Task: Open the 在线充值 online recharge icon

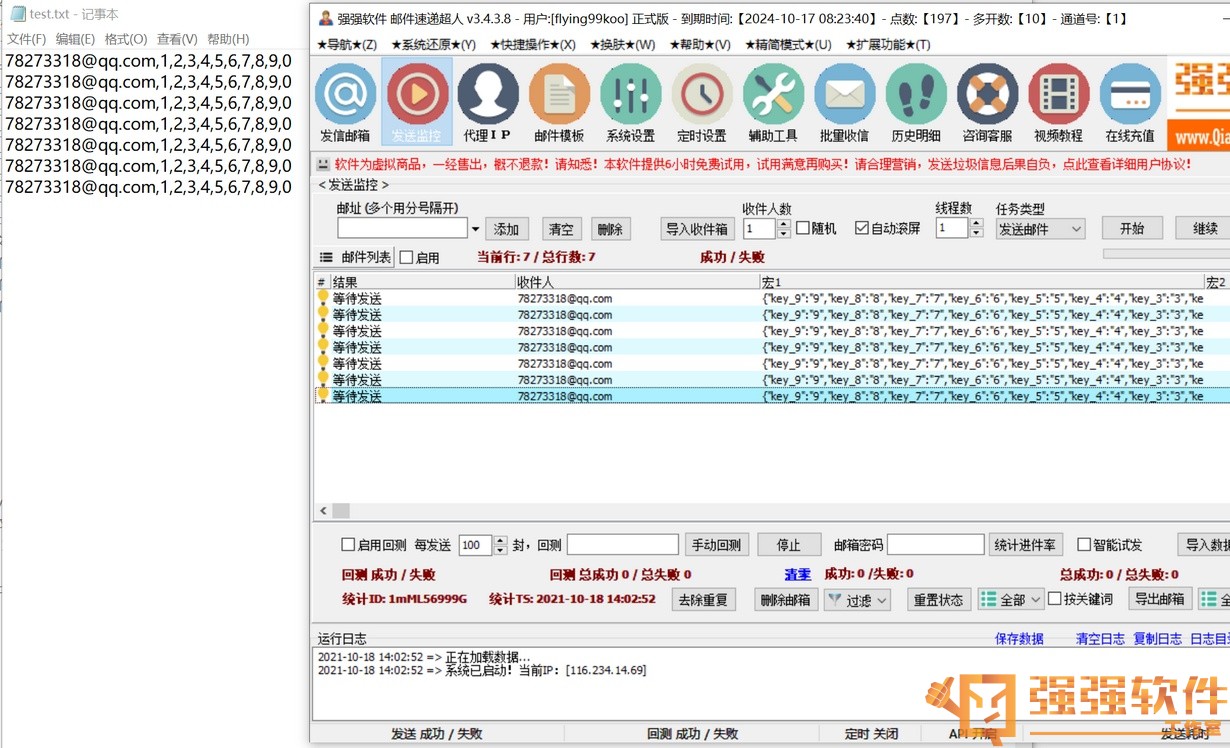Action: (1130, 102)
